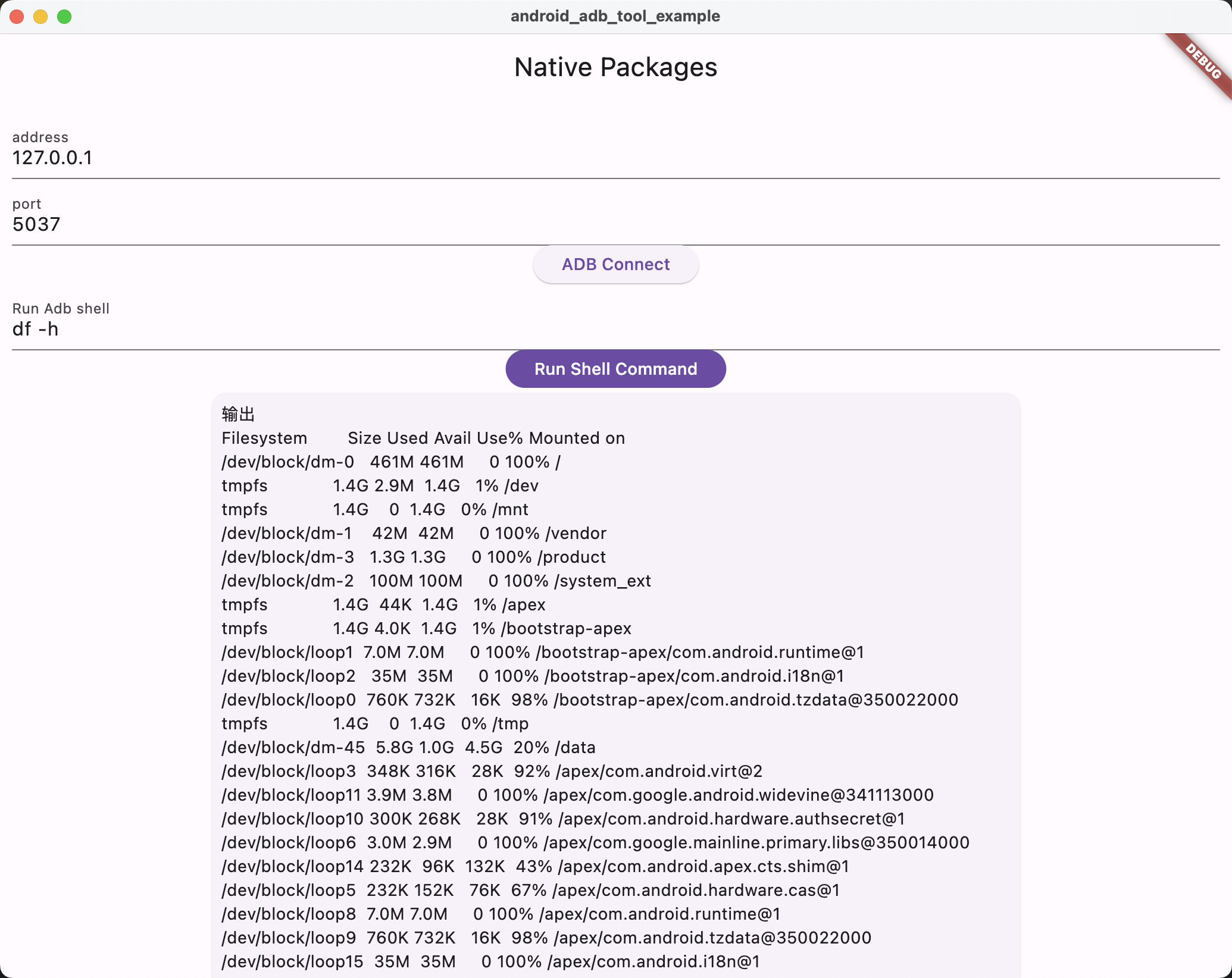This screenshot has width=1232, height=978.
Task: Click the red close window button
Action: pyautogui.click(x=17, y=17)
